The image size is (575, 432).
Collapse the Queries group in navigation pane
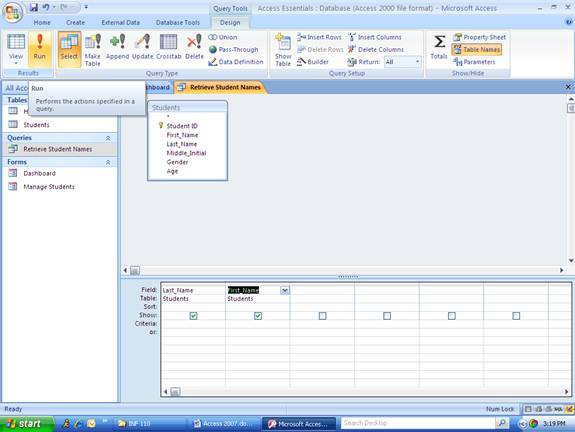[x=108, y=138]
